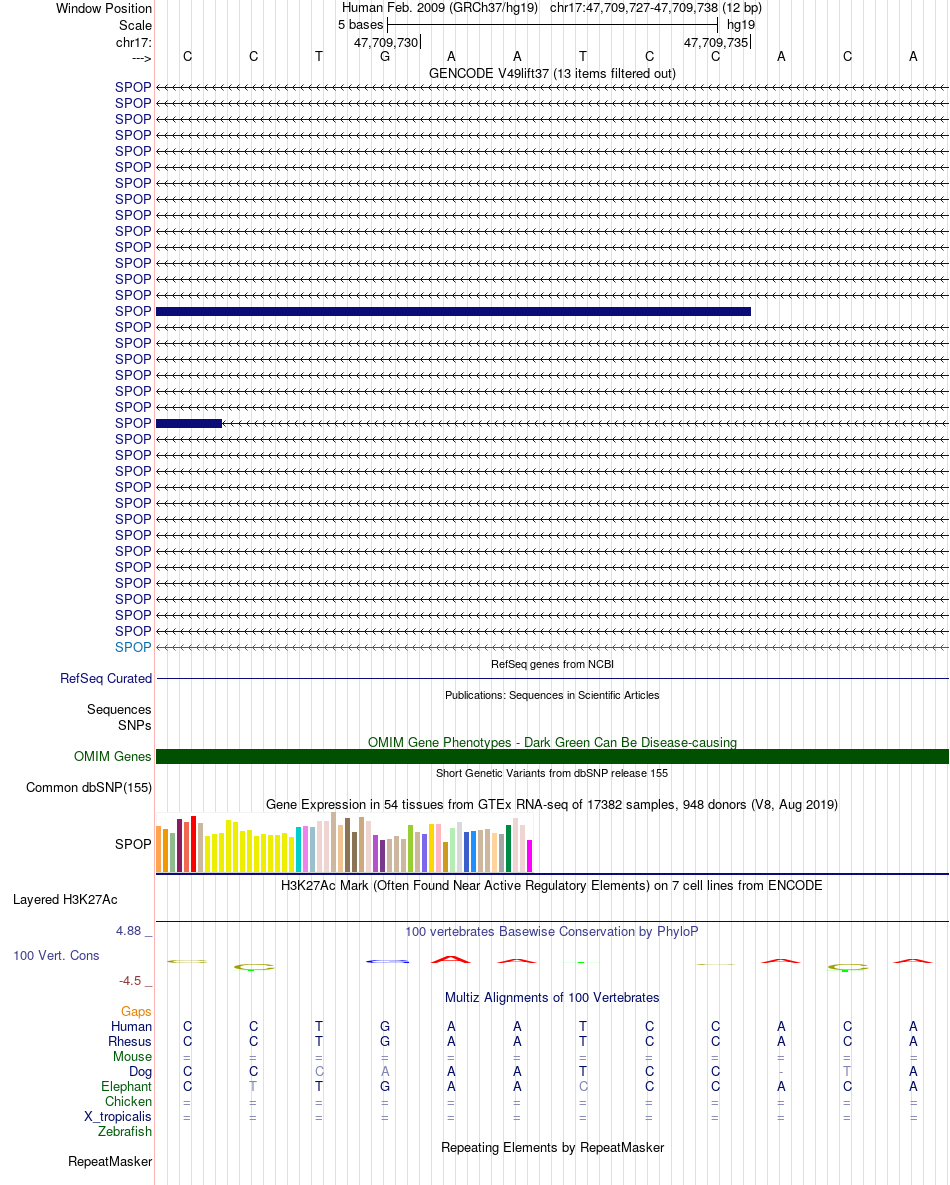950x1185 pixels.
Task: Click the hg19 assembly label near the scale
Action: (741, 24)
